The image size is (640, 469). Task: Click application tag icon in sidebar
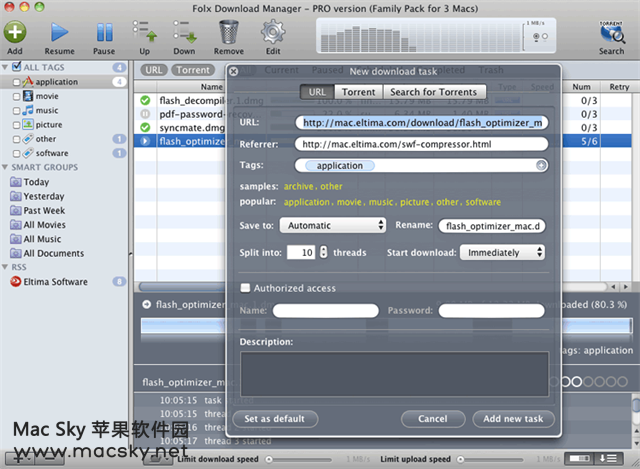[28, 82]
